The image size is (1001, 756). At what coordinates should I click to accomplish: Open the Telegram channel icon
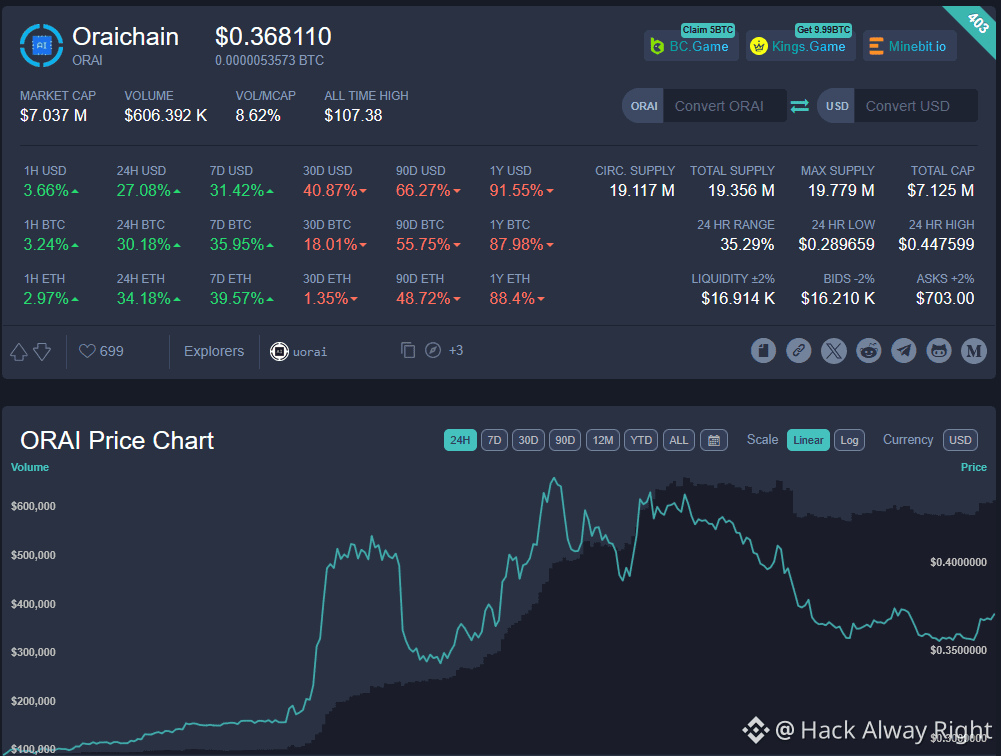coord(903,351)
